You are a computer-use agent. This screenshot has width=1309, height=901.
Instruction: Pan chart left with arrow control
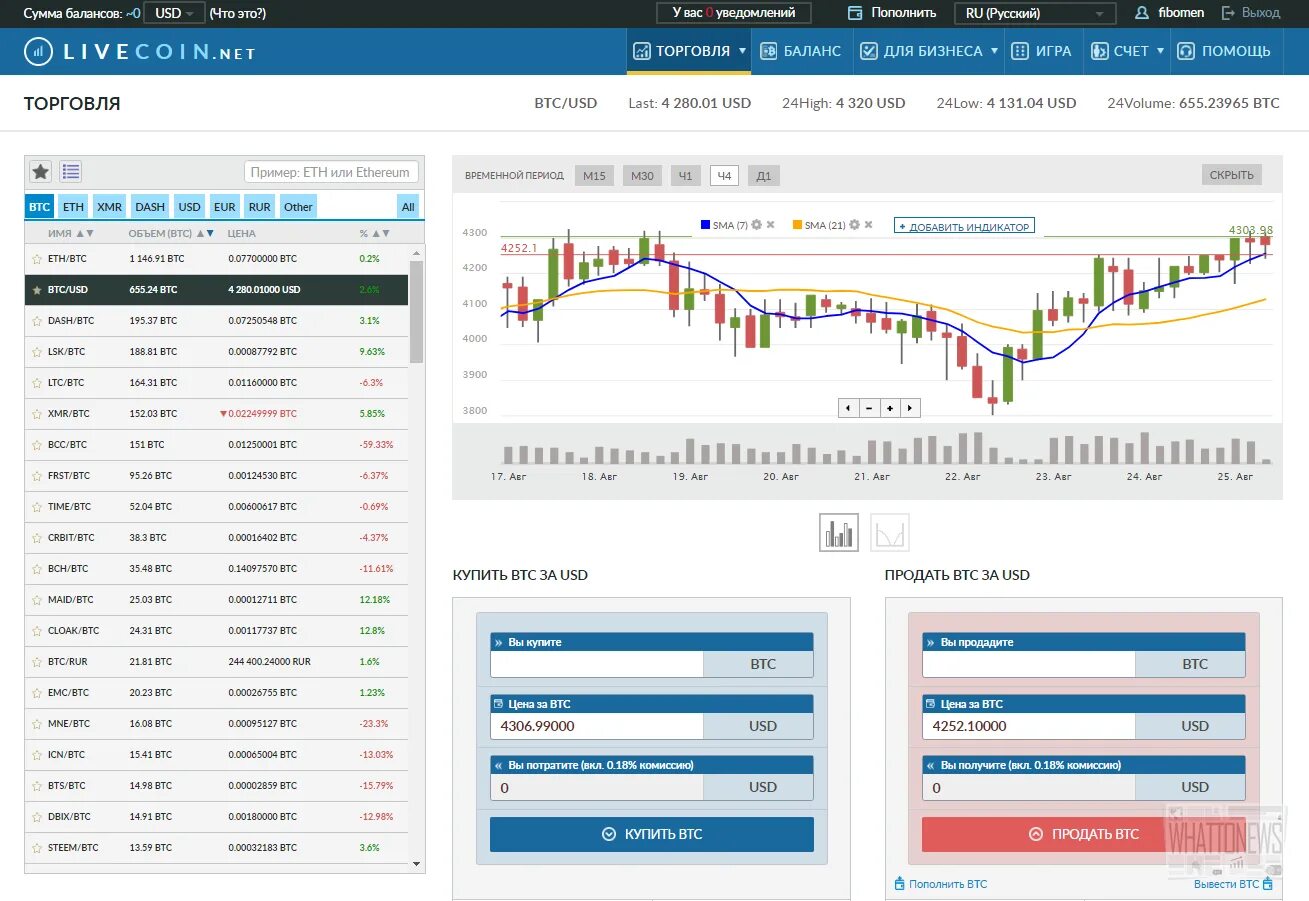tap(848, 408)
